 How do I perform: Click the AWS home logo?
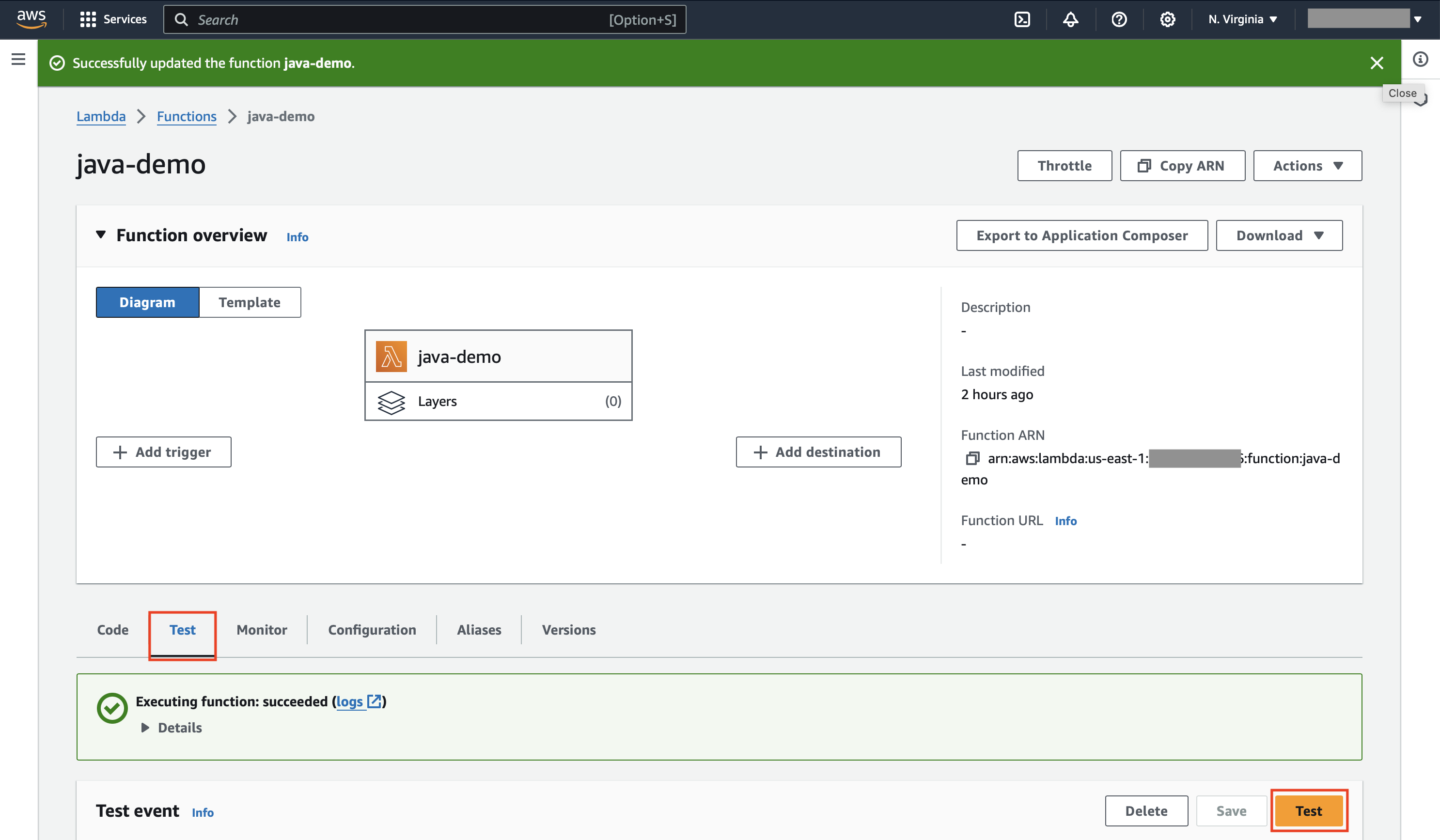(32, 19)
